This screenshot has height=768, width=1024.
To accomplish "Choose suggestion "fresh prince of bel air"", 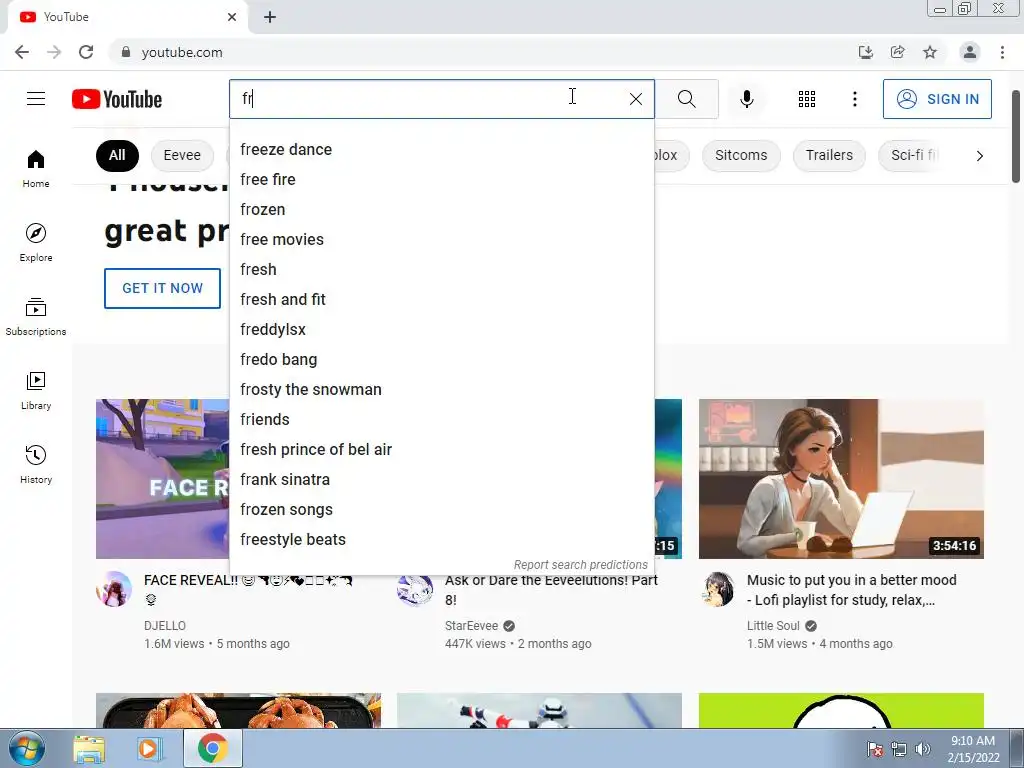I will tap(441, 450).
